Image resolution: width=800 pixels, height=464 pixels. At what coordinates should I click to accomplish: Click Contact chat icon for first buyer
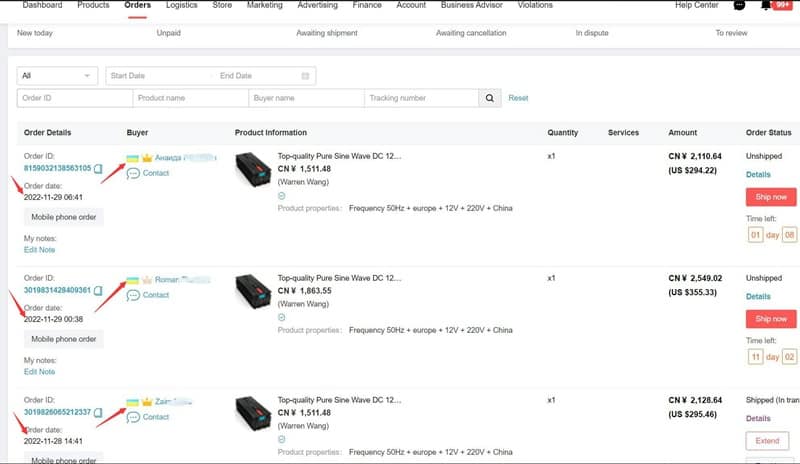[x=133, y=174]
